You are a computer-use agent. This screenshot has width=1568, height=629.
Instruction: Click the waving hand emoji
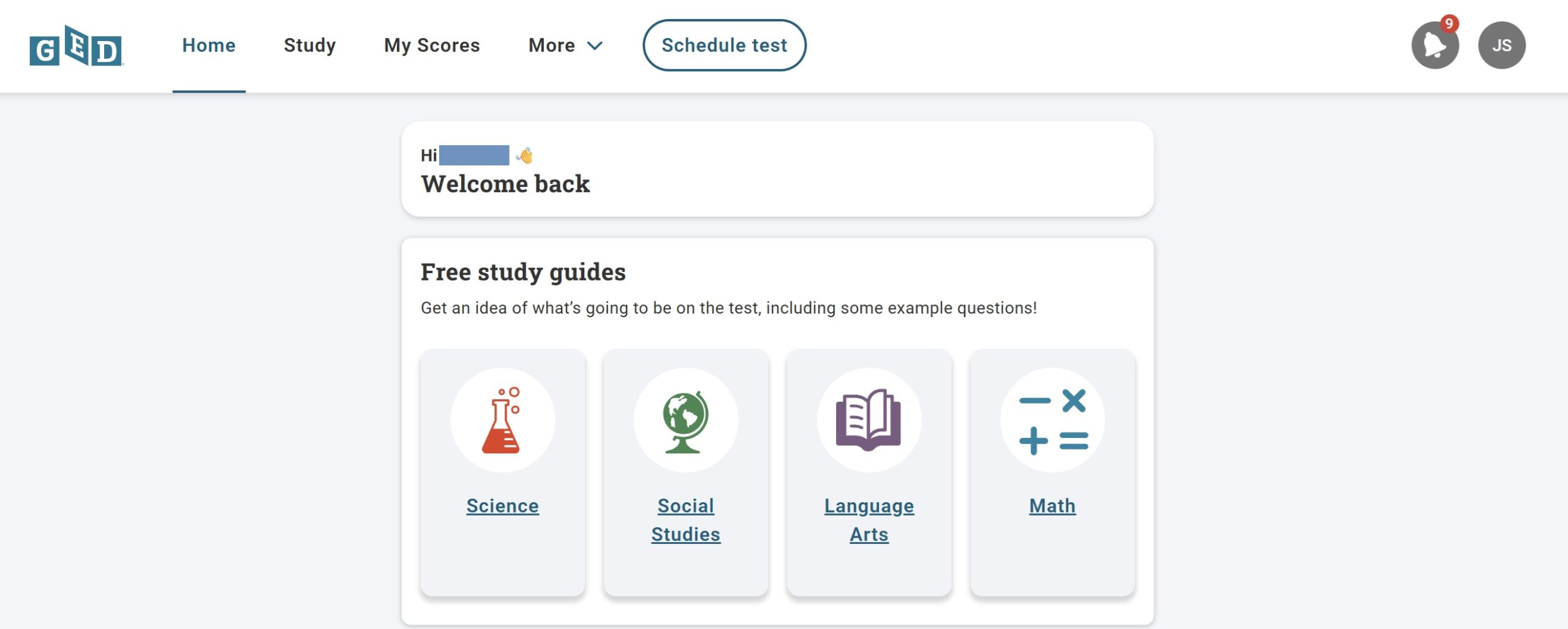pos(524,156)
